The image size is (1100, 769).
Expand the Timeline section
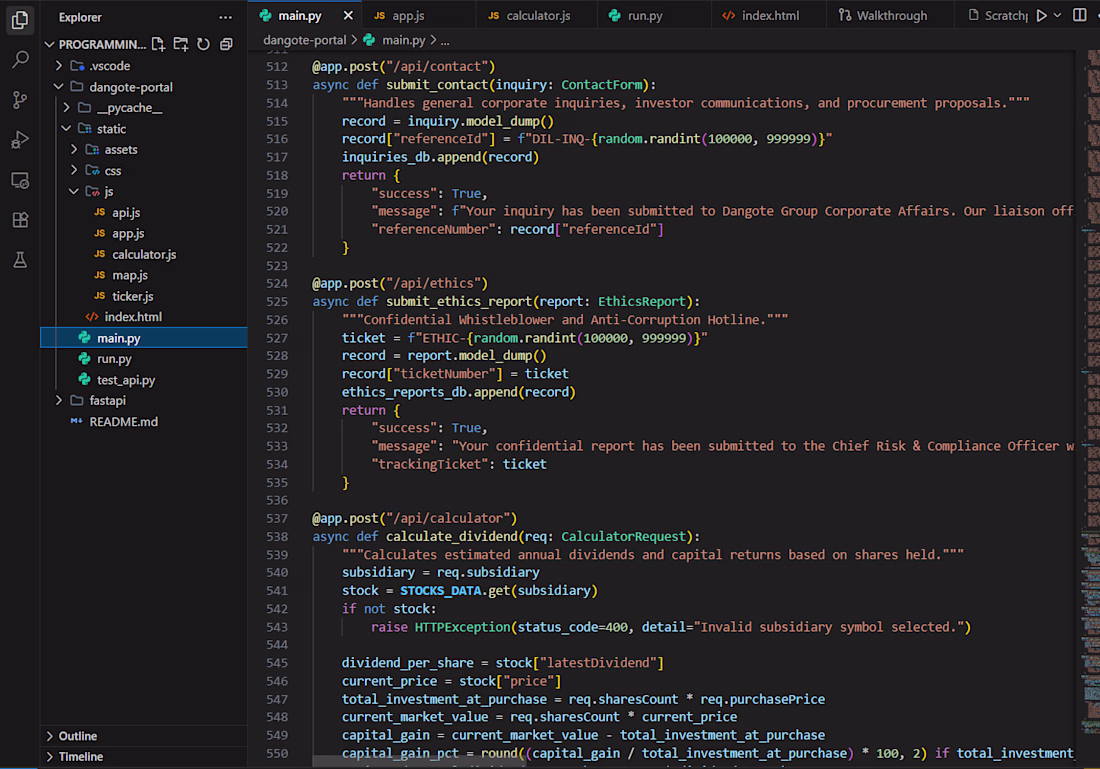[144, 756]
